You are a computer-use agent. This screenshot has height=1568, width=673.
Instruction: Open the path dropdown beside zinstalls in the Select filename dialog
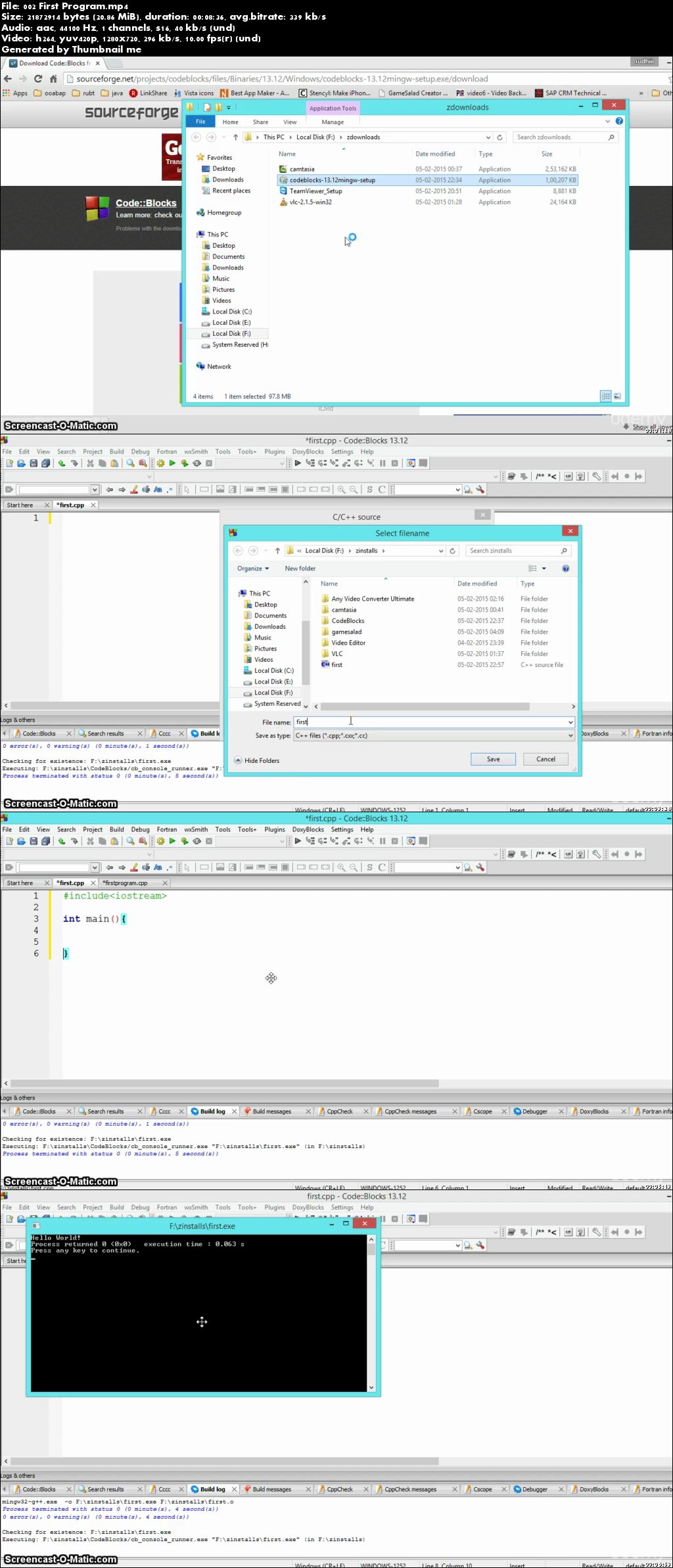point(441,551)
